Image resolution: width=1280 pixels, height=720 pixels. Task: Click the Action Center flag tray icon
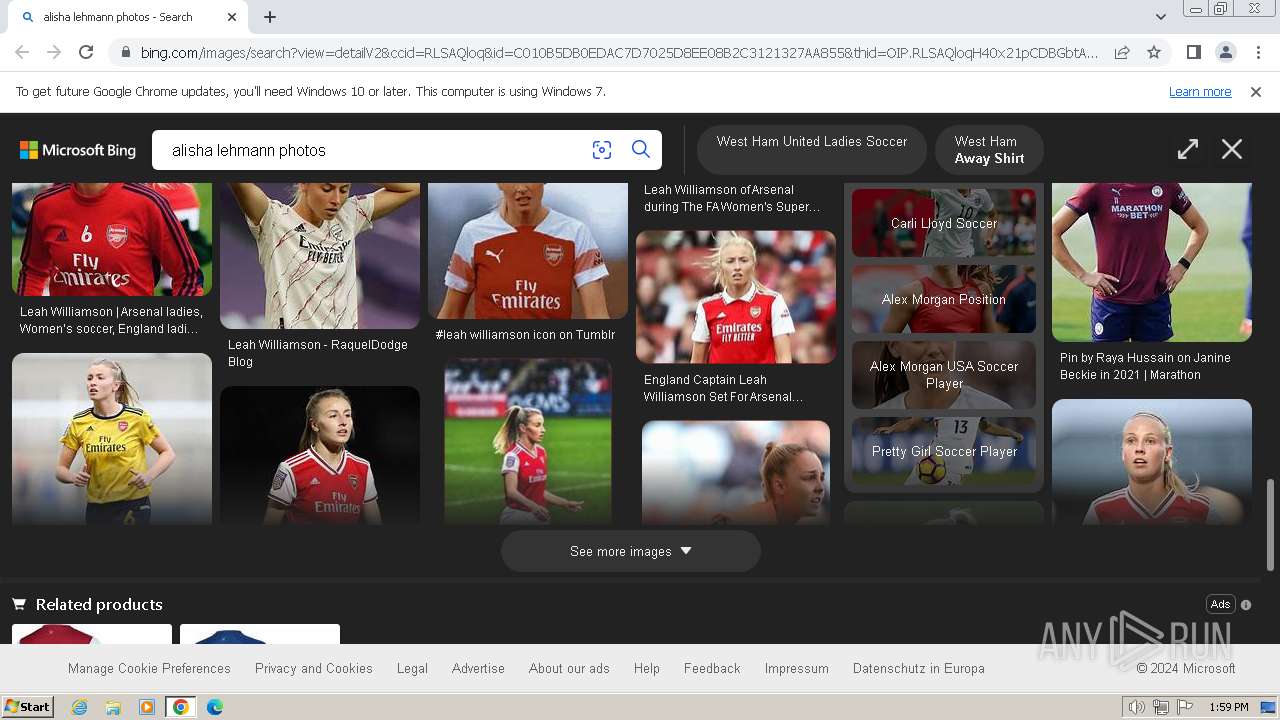click(1184, 707)
